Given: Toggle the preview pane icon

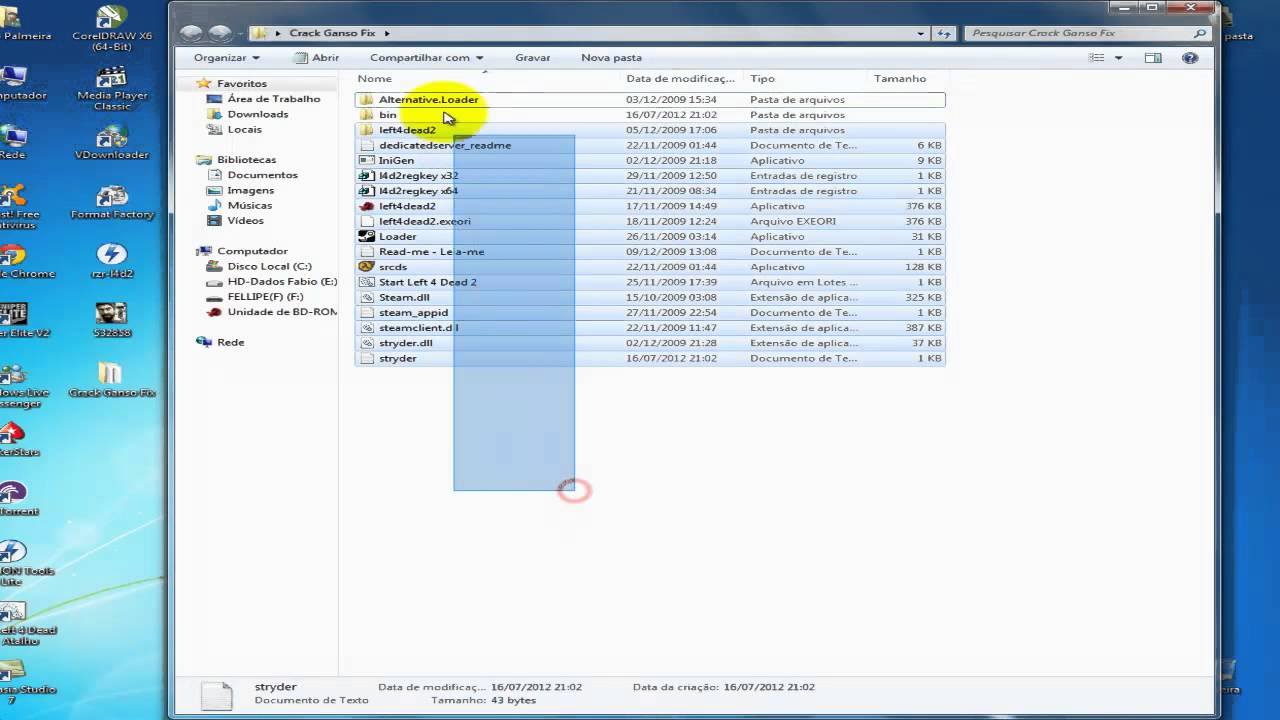Looking at the screenshot, I should click(x=1153, y=58).
